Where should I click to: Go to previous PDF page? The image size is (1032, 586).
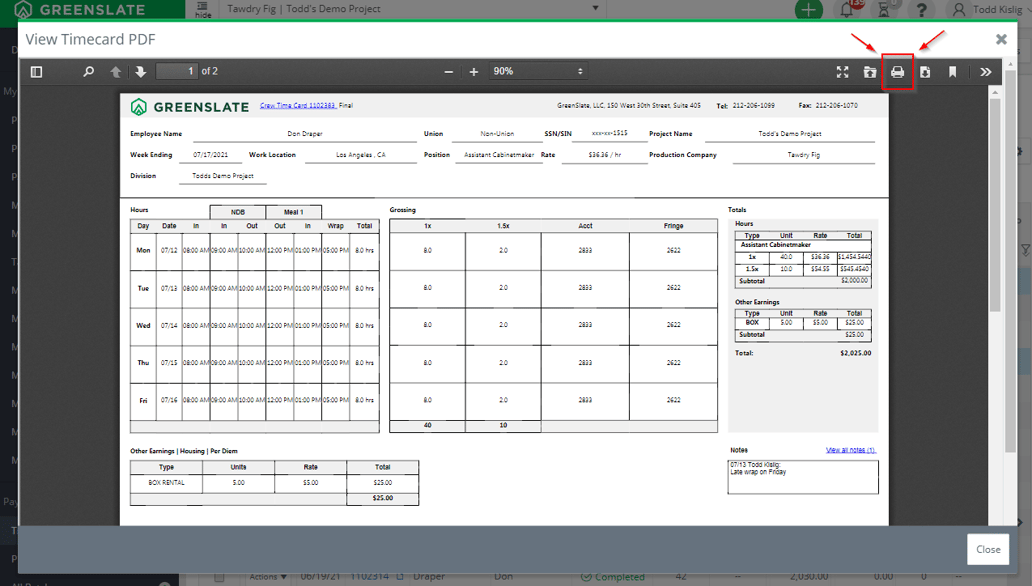115,72
